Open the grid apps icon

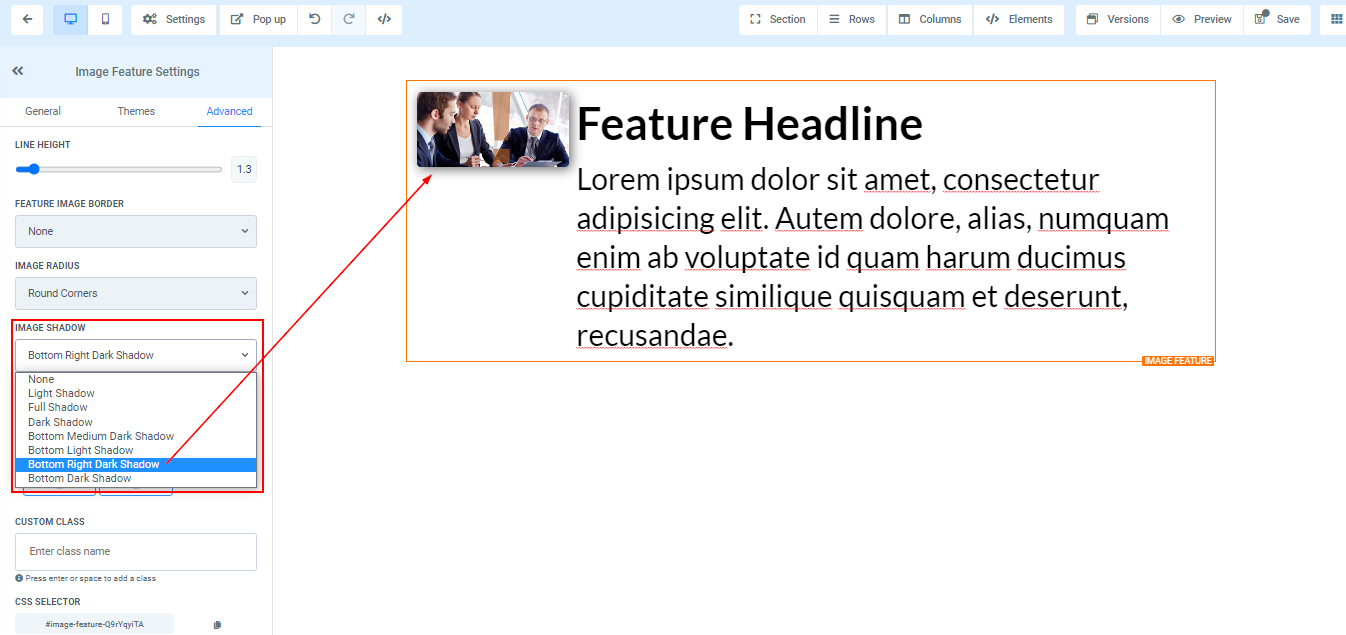(1336, 19)
